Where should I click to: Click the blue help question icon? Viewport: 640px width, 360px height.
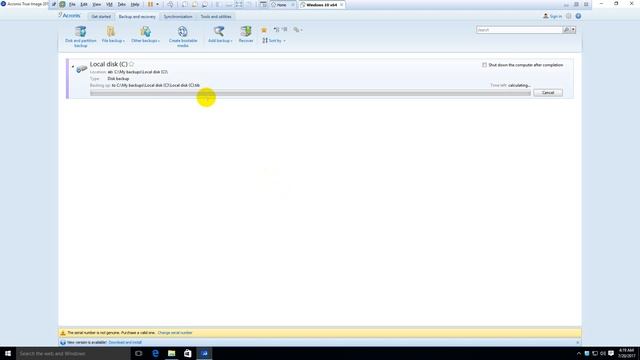578,16
